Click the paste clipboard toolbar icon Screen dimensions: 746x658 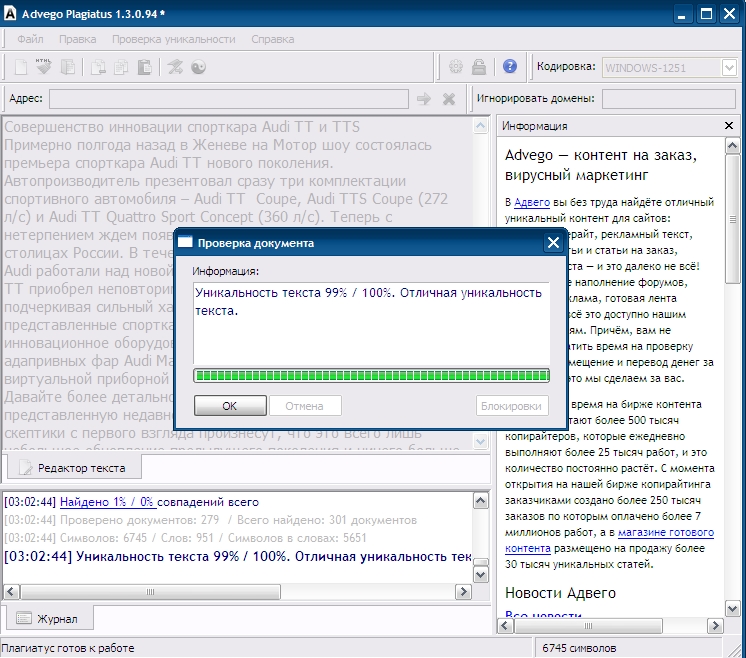[x=144, y=68]
